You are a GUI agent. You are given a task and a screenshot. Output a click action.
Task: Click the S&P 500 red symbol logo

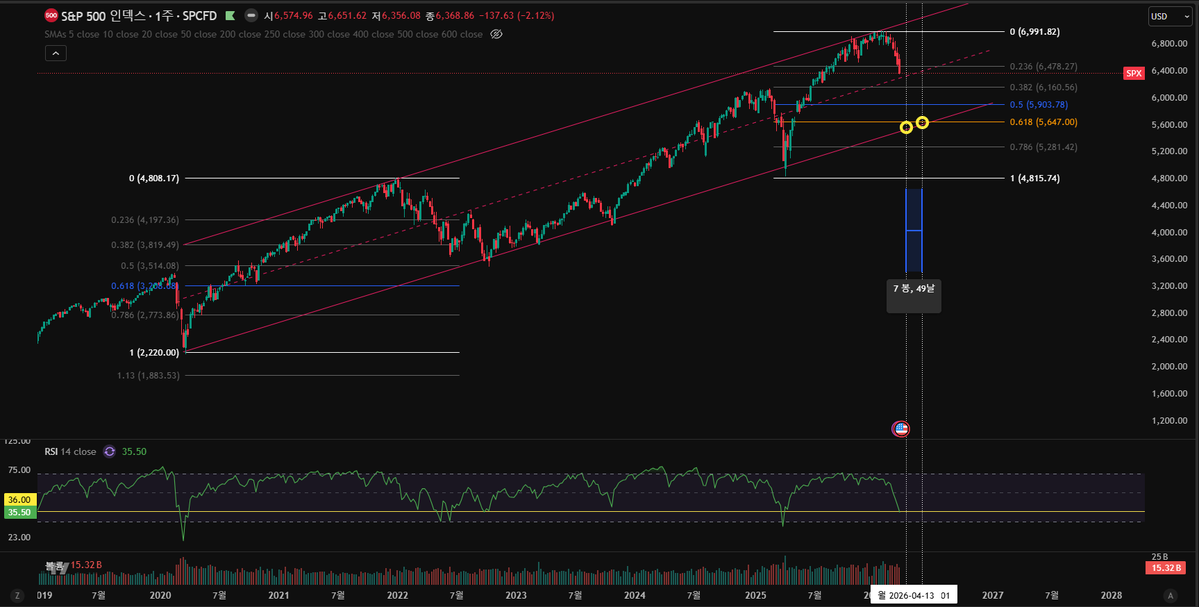[x=50, y=15]
